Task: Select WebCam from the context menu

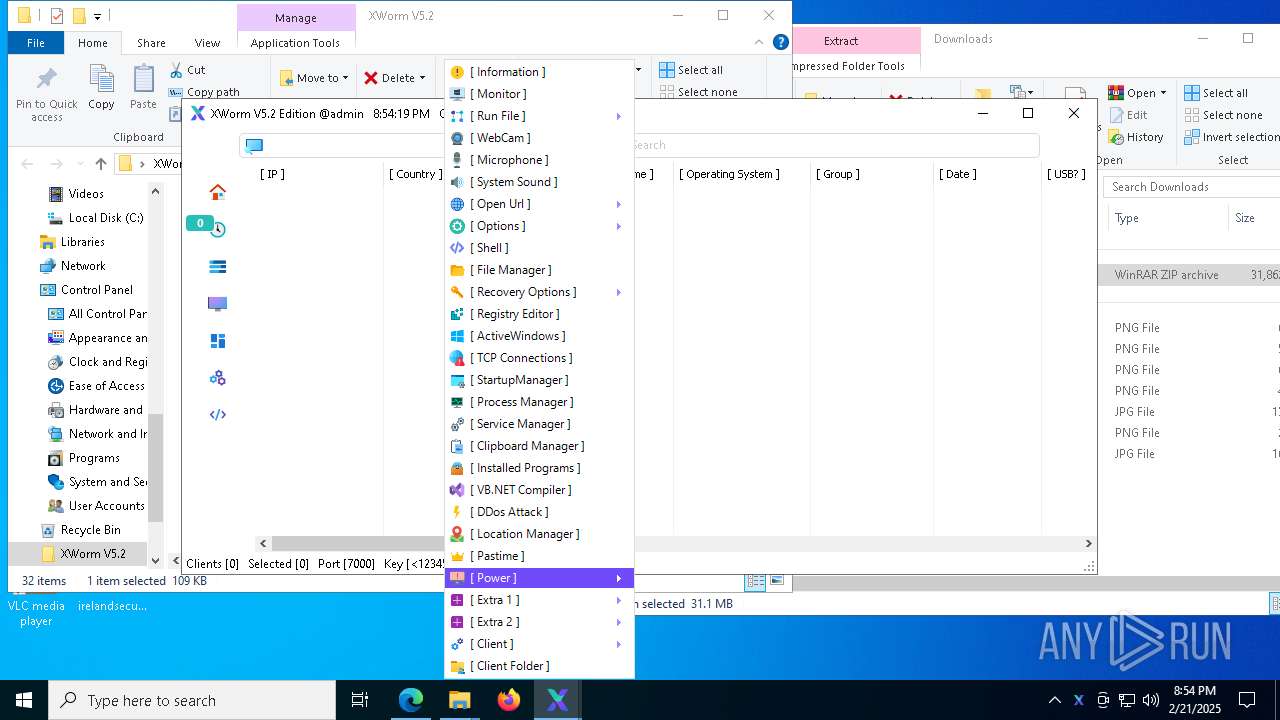Action: [x=539, y=138]
